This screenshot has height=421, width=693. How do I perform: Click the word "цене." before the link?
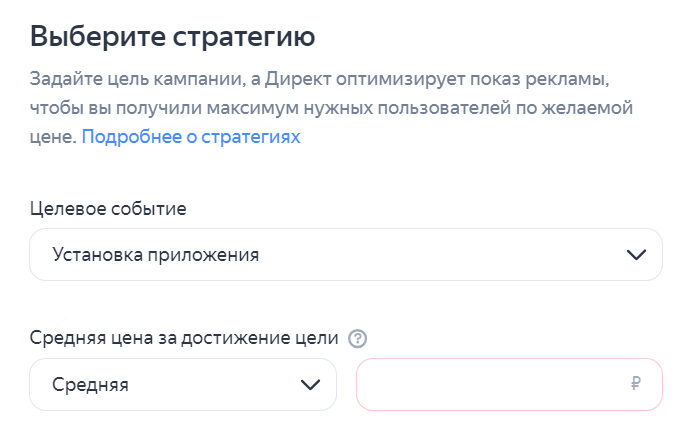[x=52, y=136]
